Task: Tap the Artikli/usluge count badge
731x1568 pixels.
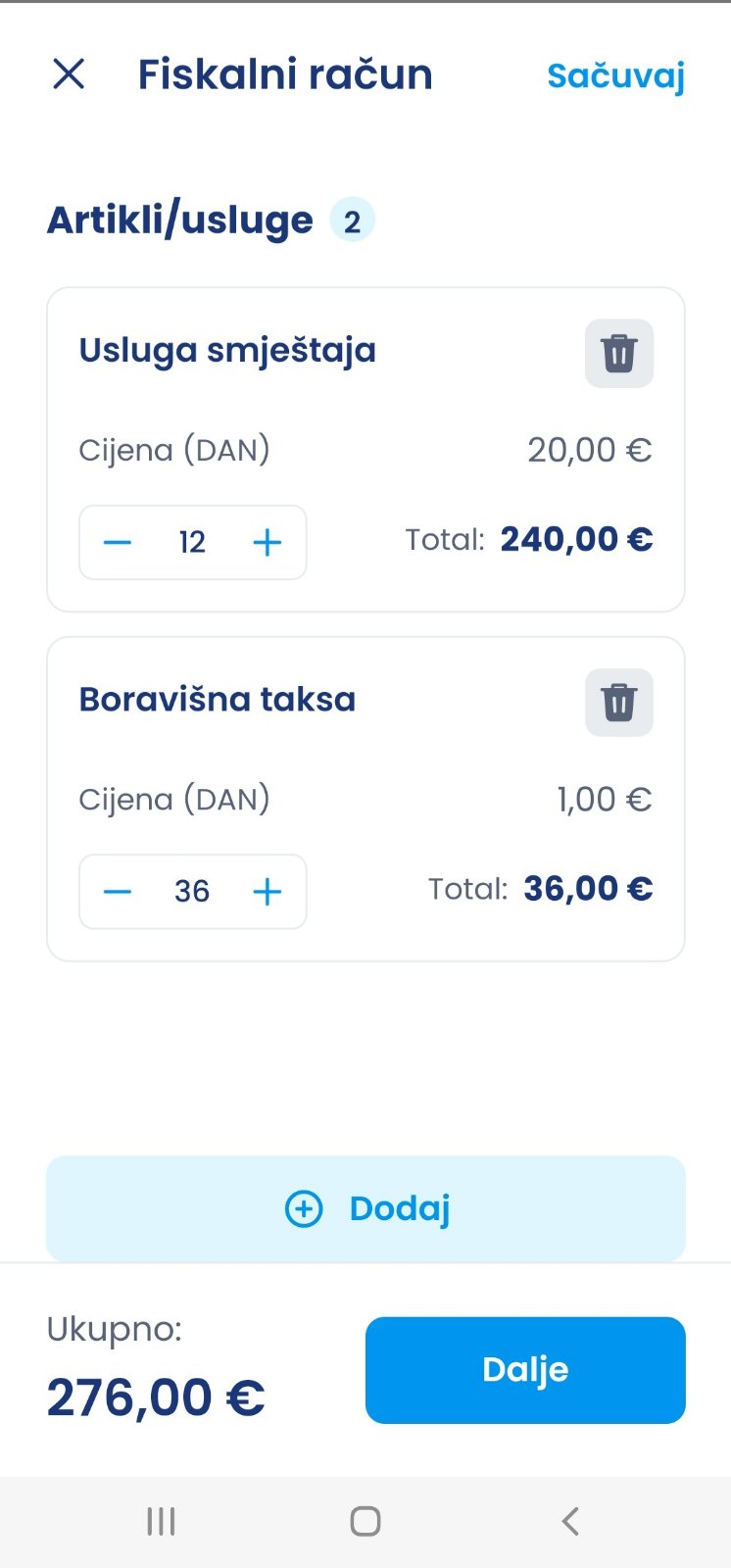Action: click(x=352, y=220)
